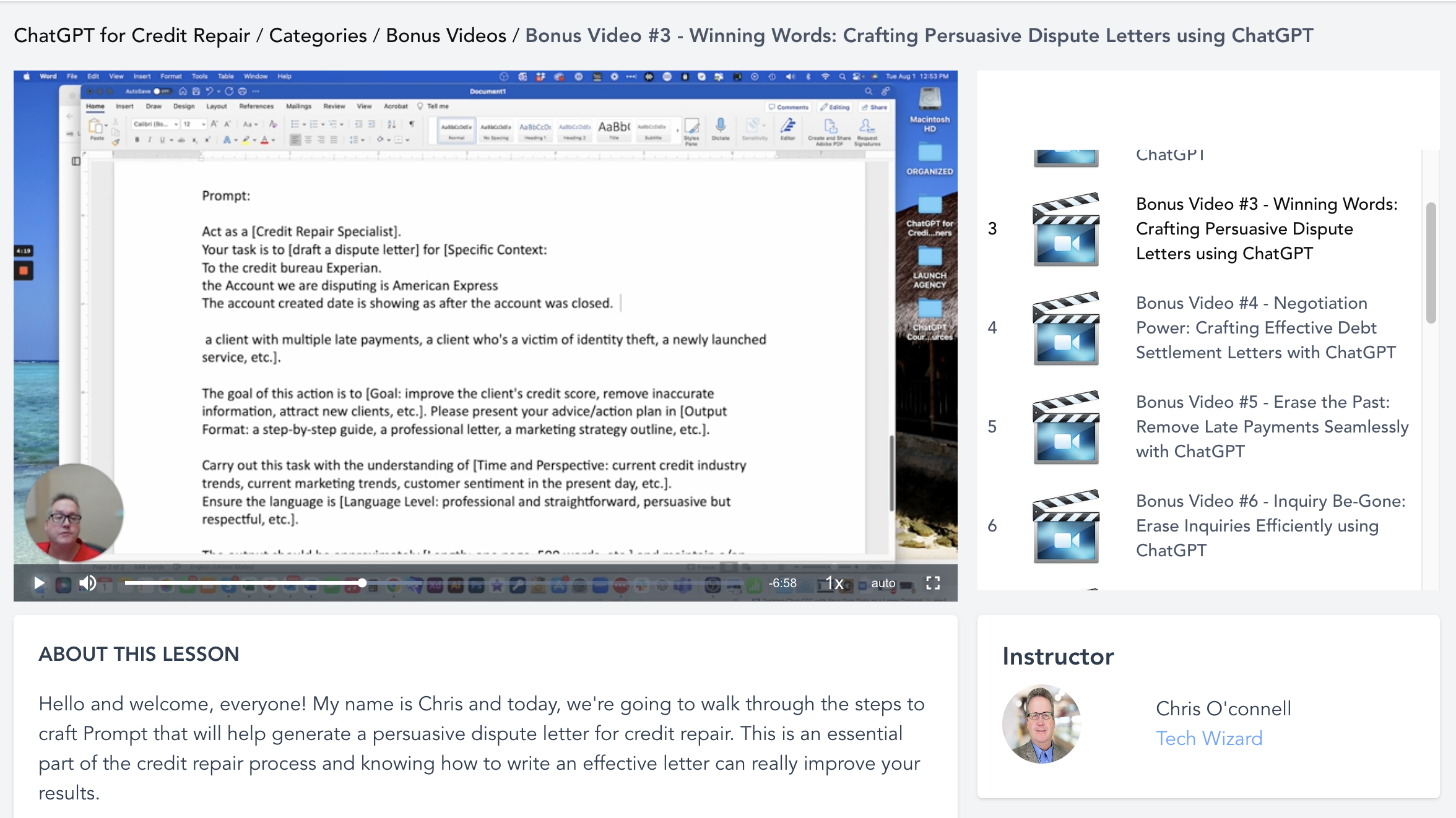
Task: Click the lesson list scrollbar
Action: tap(1431, 263)
